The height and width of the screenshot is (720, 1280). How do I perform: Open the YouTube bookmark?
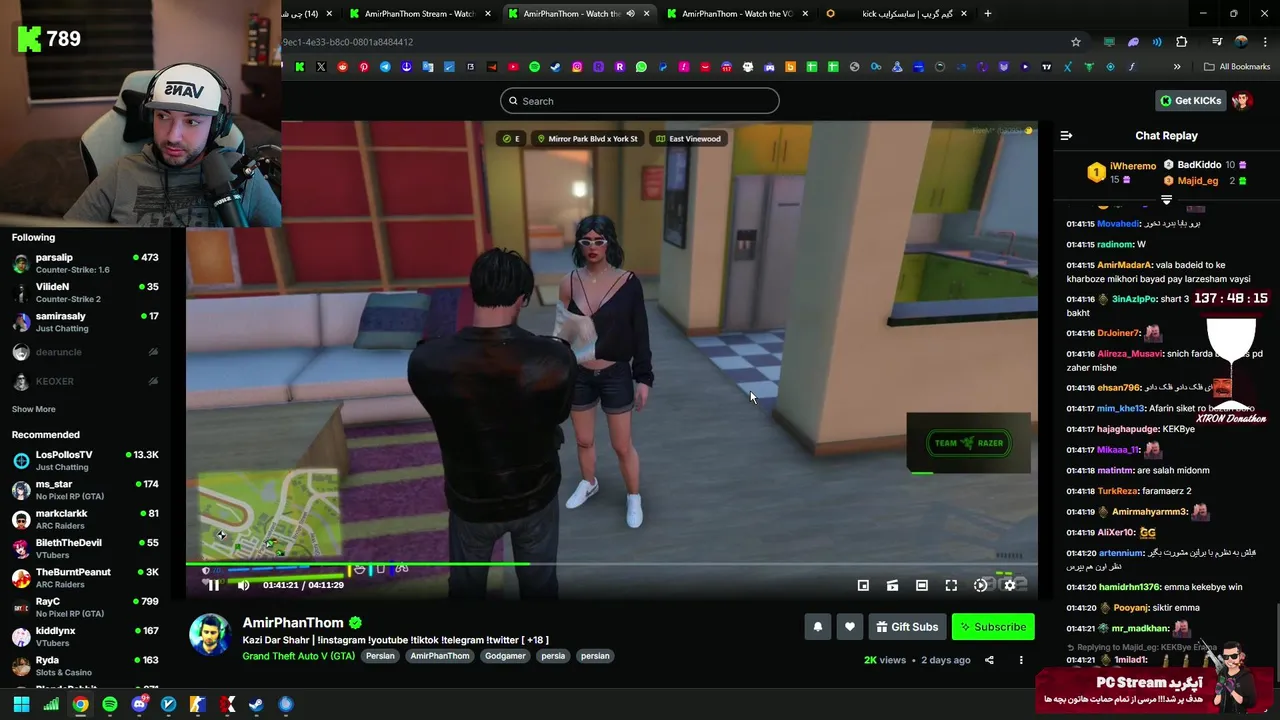coord(513,67)
